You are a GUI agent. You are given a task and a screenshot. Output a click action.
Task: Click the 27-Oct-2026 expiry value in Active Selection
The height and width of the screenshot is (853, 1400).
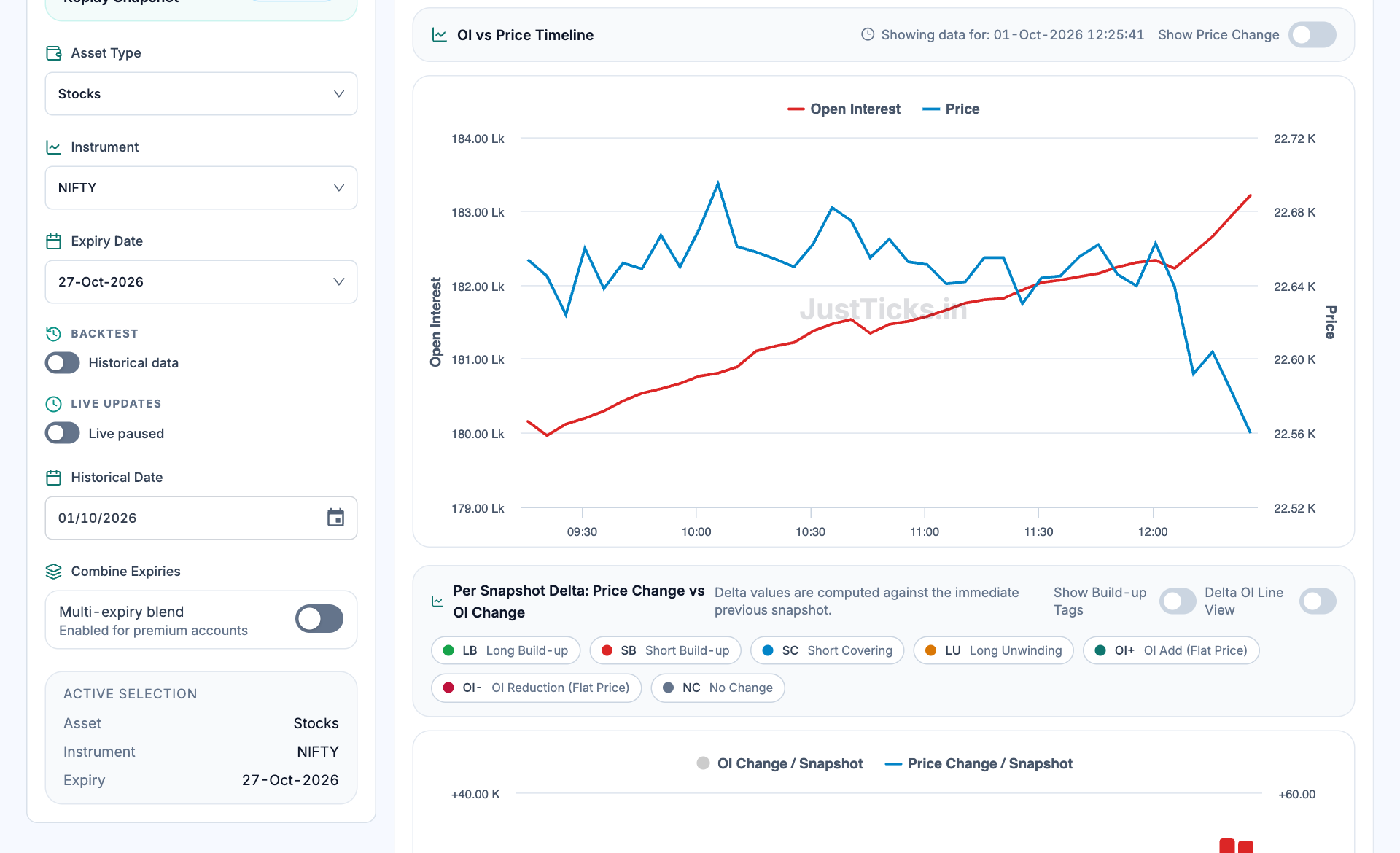pyautogui.click(x=290, y=780)
